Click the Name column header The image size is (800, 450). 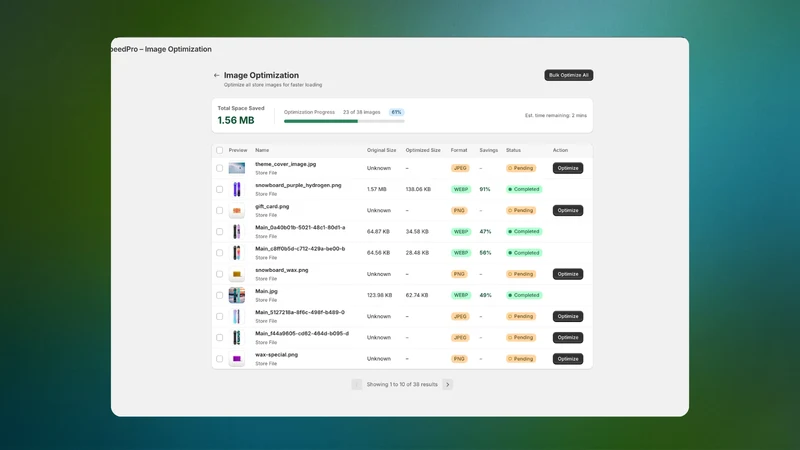point(262,150)
